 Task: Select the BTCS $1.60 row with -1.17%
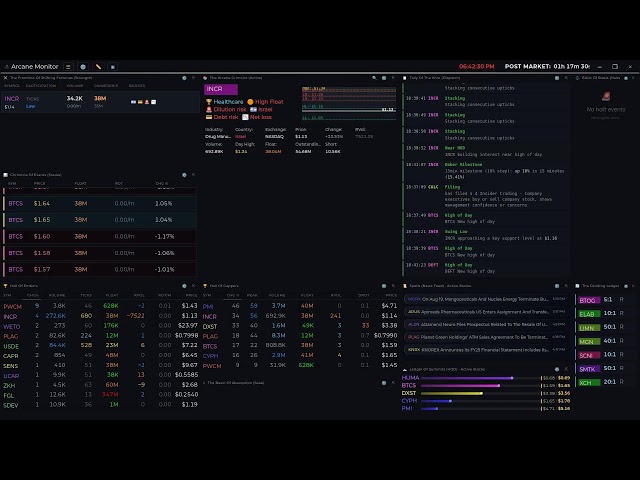pyautogui.click(x=100, y=236)
